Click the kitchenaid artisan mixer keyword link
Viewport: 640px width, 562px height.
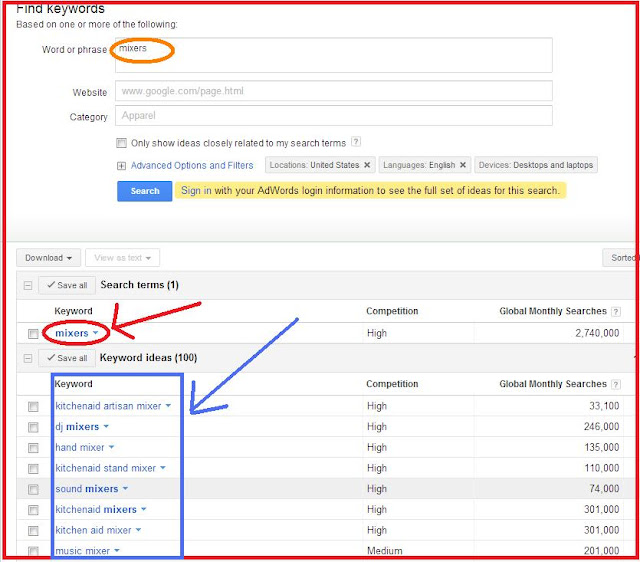click(108, 406)
